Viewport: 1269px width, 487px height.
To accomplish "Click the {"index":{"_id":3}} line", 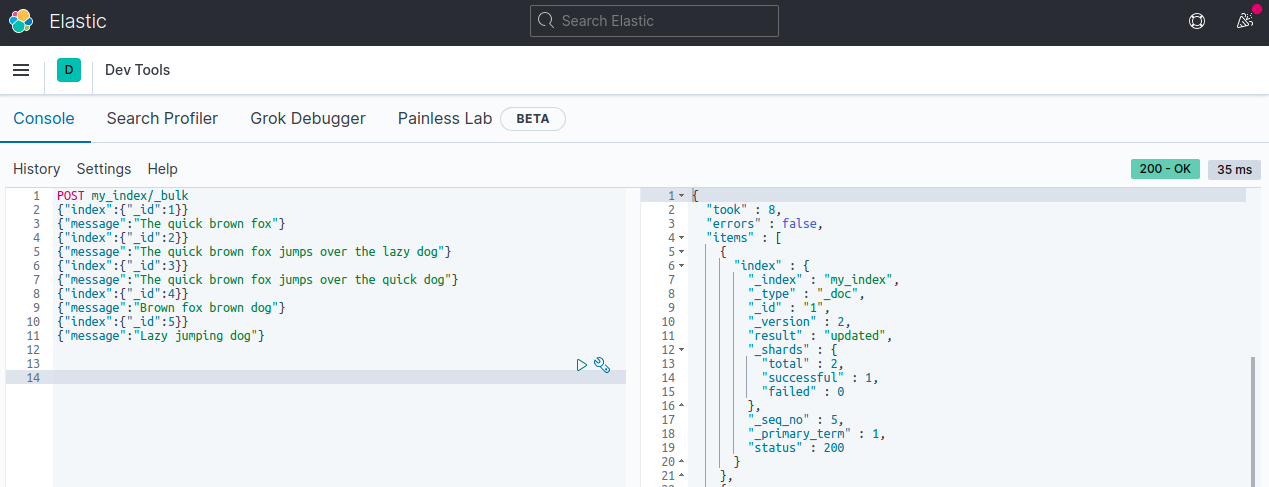I will (122, 266).
